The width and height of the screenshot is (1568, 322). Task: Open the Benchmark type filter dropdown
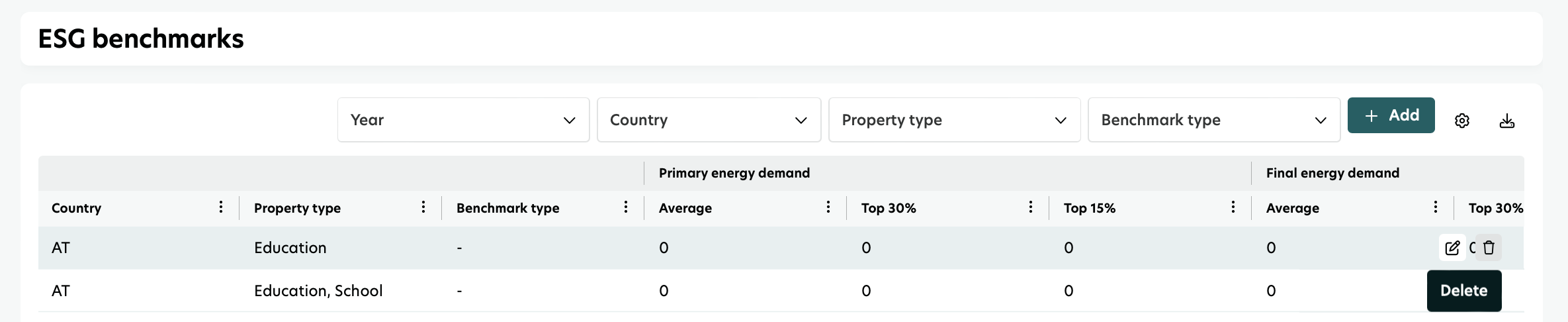[x=1213, y=120]
